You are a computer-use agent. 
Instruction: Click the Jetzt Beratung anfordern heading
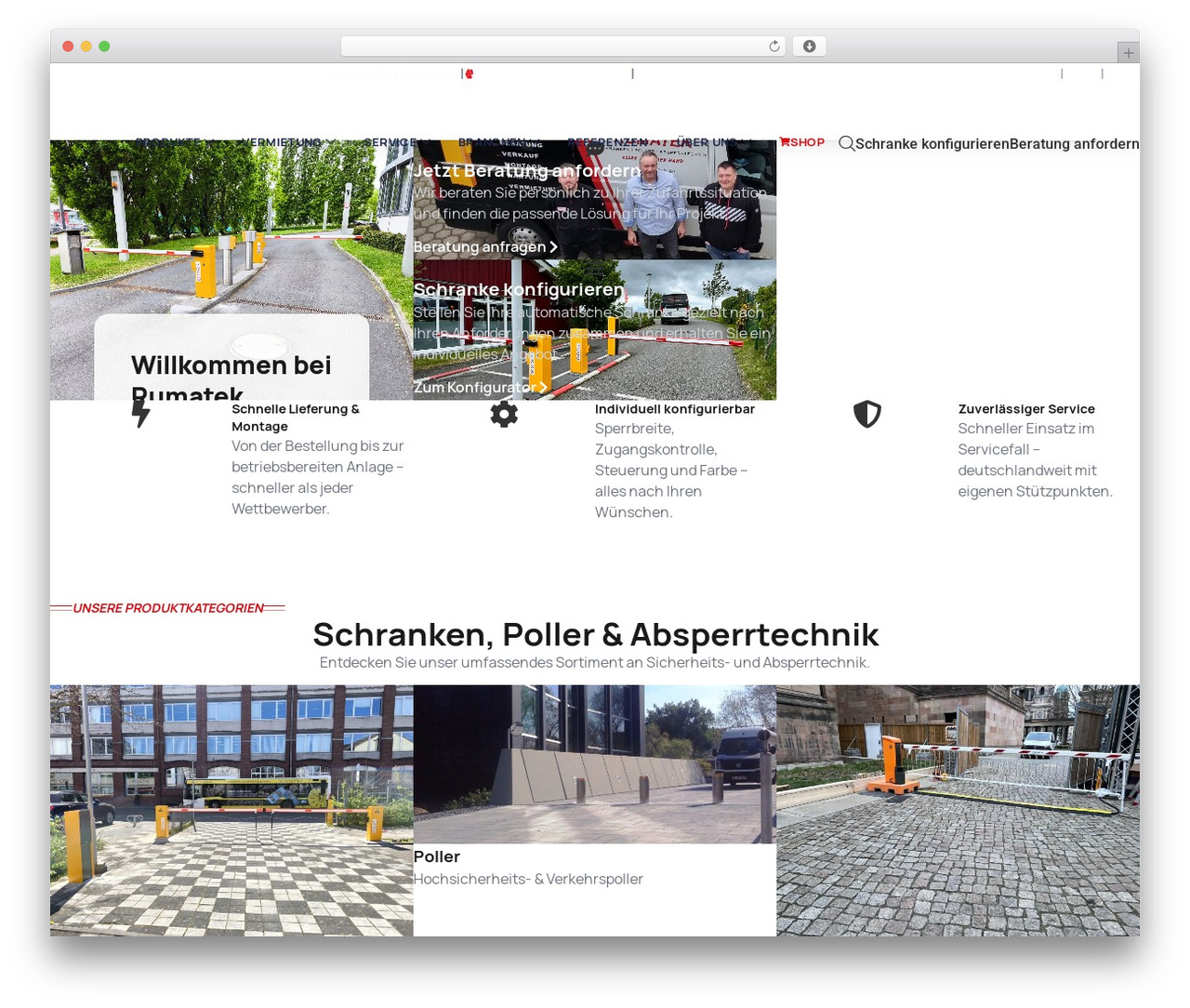527,170
